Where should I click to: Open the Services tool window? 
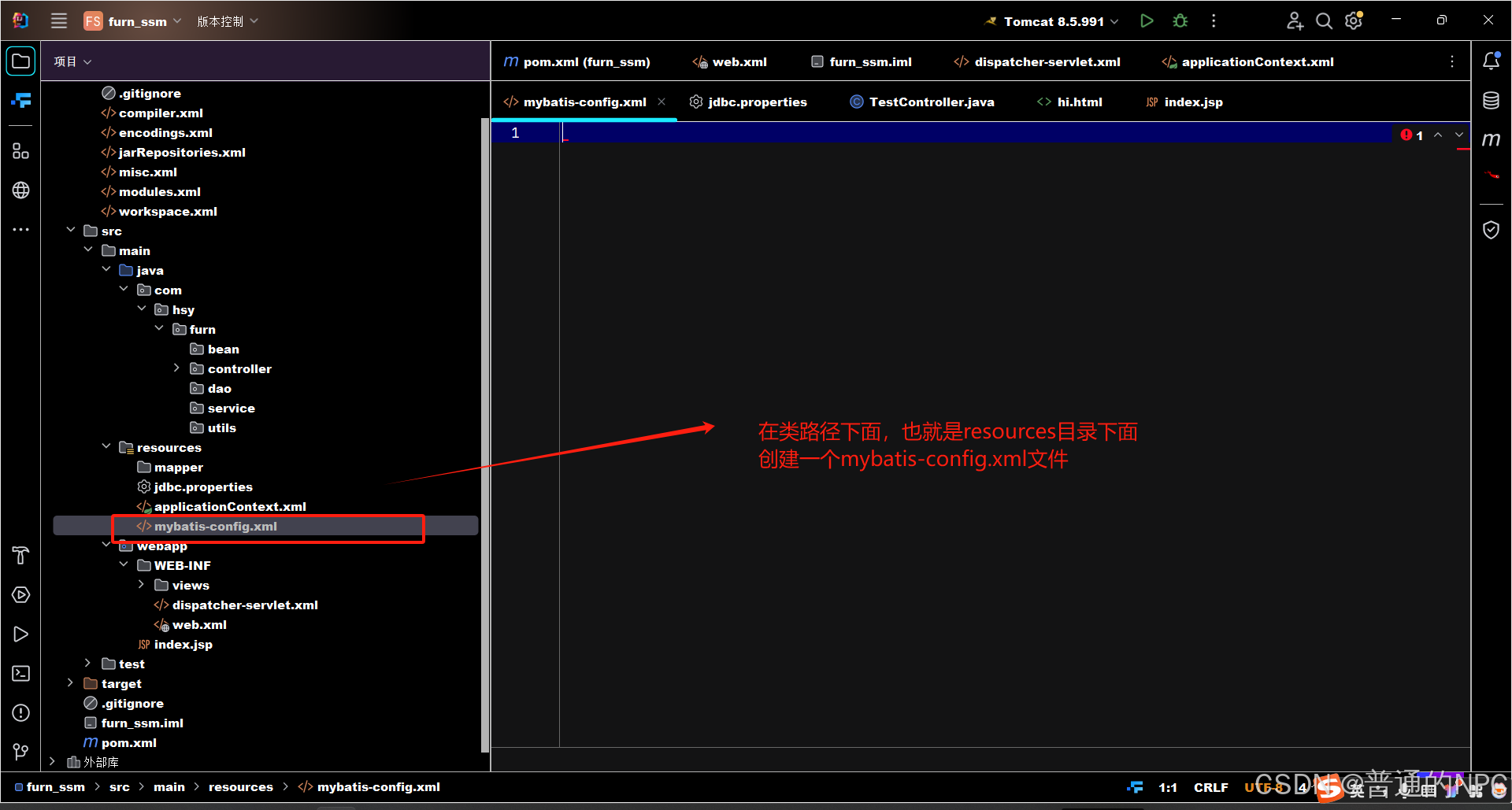tap(21, 595)
